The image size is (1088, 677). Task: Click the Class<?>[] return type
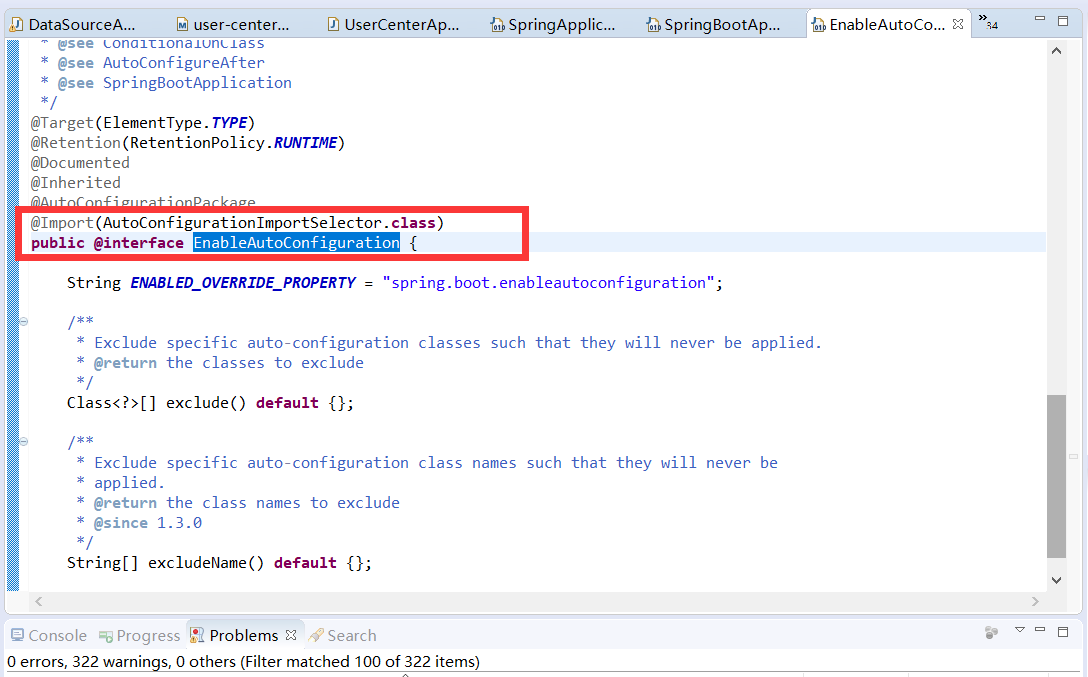(x=112, y=403)
